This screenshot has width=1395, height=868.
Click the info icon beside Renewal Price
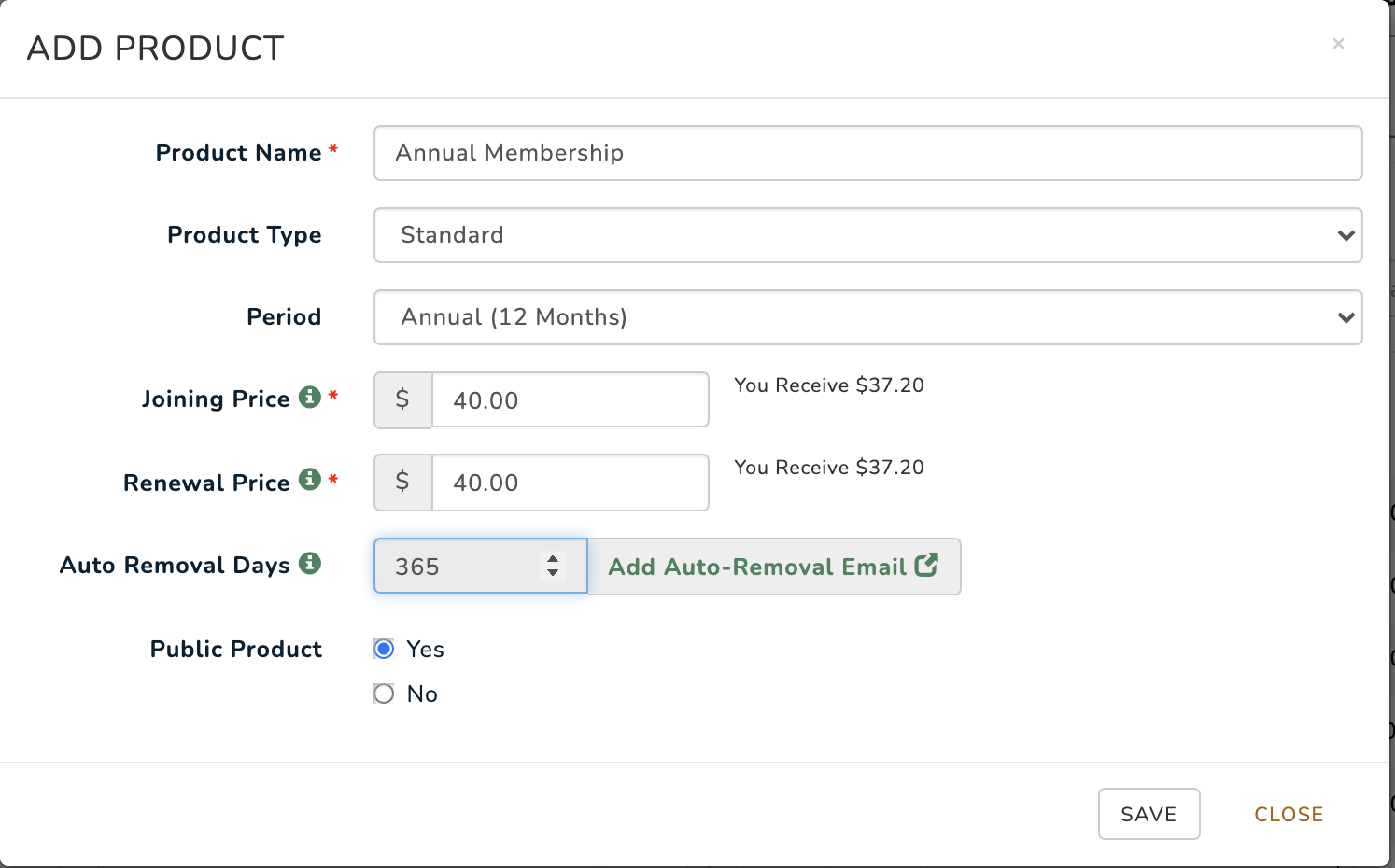point(309,480)
